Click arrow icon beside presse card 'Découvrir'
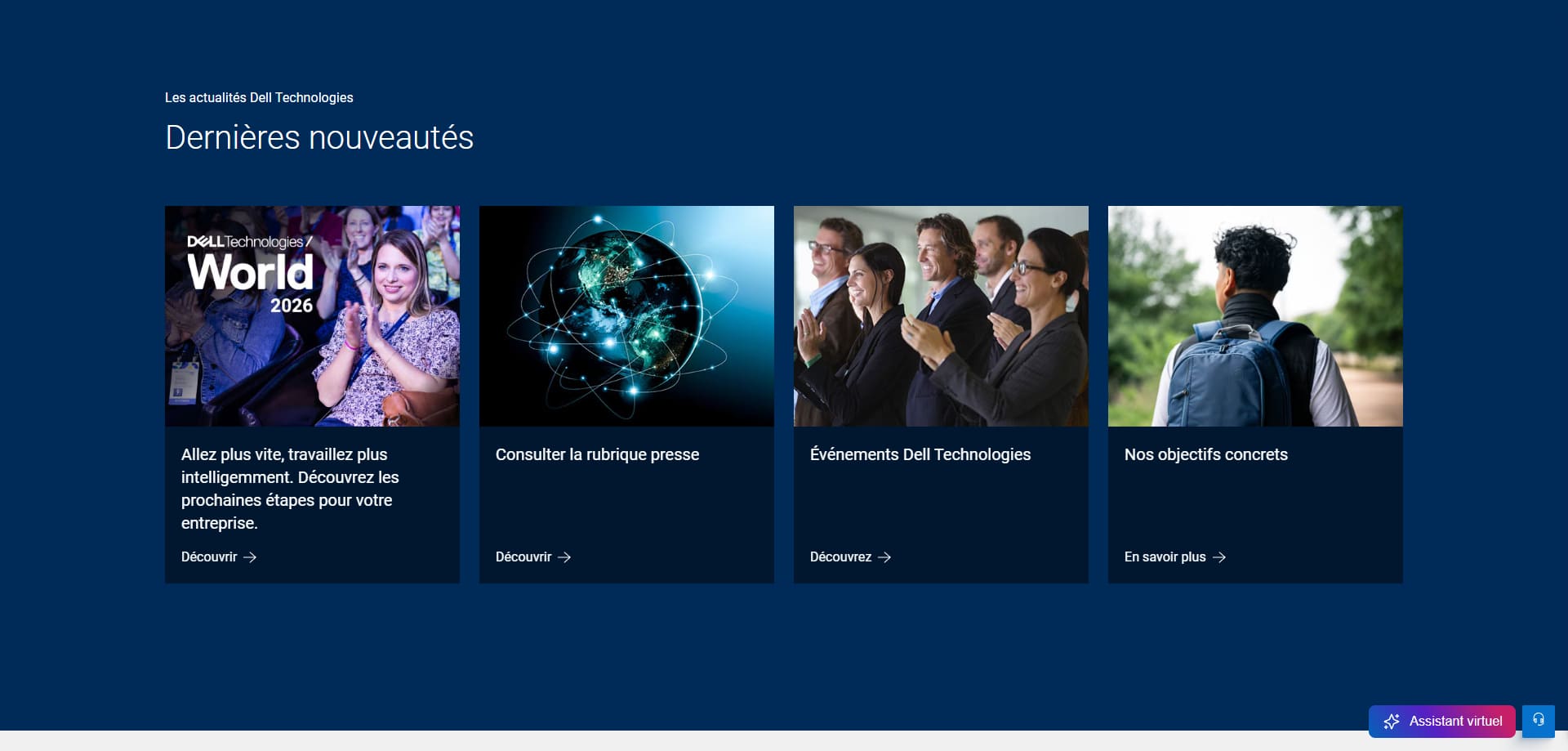The width and height of the screenshot is (1568, 751). [x=564, y=557]
